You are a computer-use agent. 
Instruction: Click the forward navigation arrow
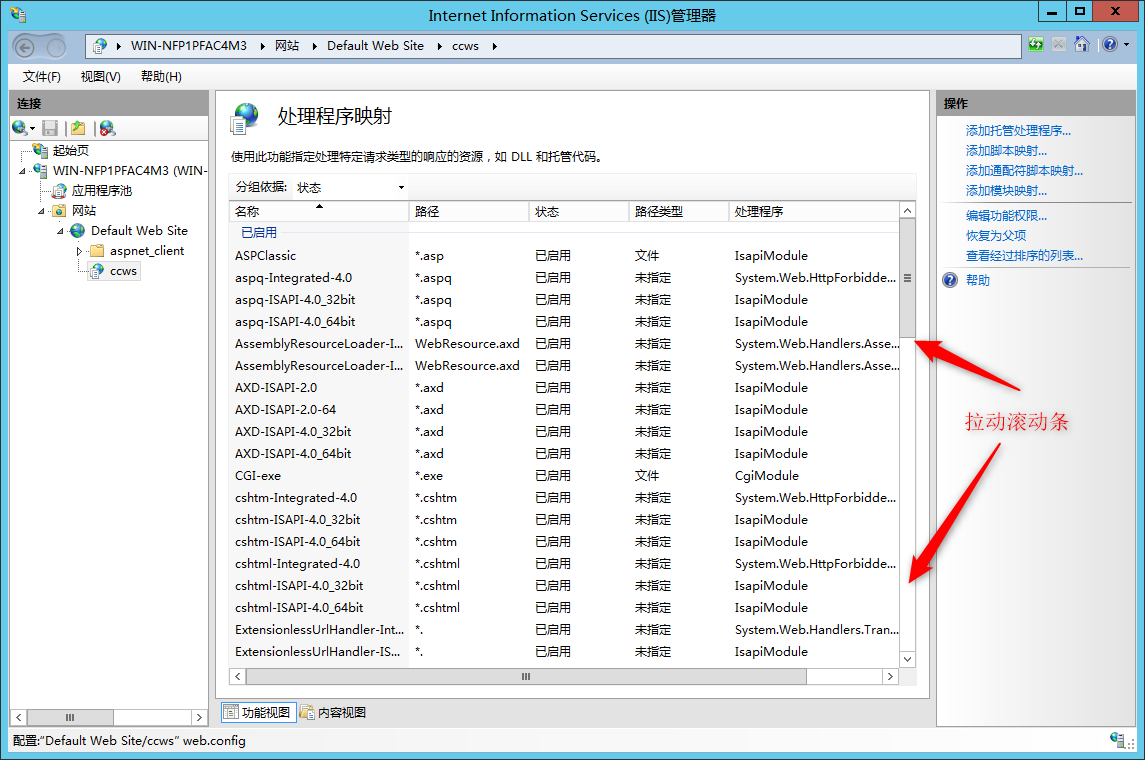[x=55, y=47]
